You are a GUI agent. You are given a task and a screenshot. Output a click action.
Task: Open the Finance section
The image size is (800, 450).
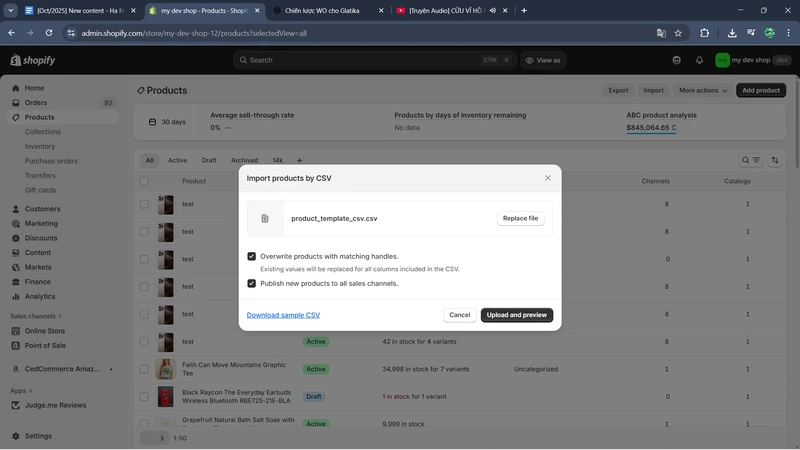coord(37,282)
